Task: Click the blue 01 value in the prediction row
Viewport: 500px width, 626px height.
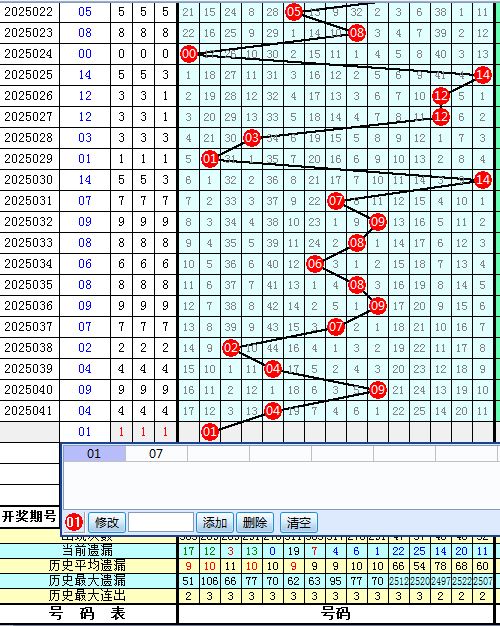Action: click(85, 432)
